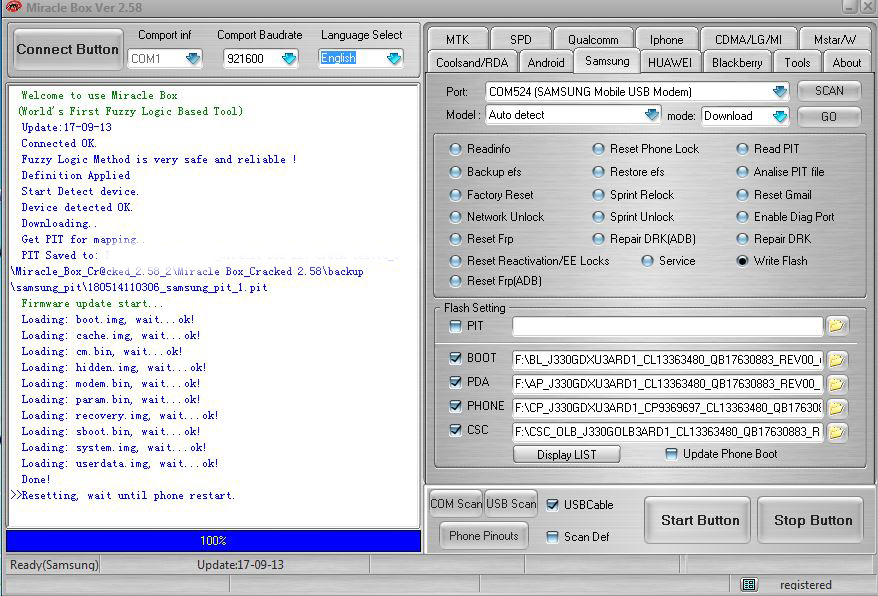878x596 pixels.
Task: Click the Miracle Box title bar logo icon
Action: 13,7
